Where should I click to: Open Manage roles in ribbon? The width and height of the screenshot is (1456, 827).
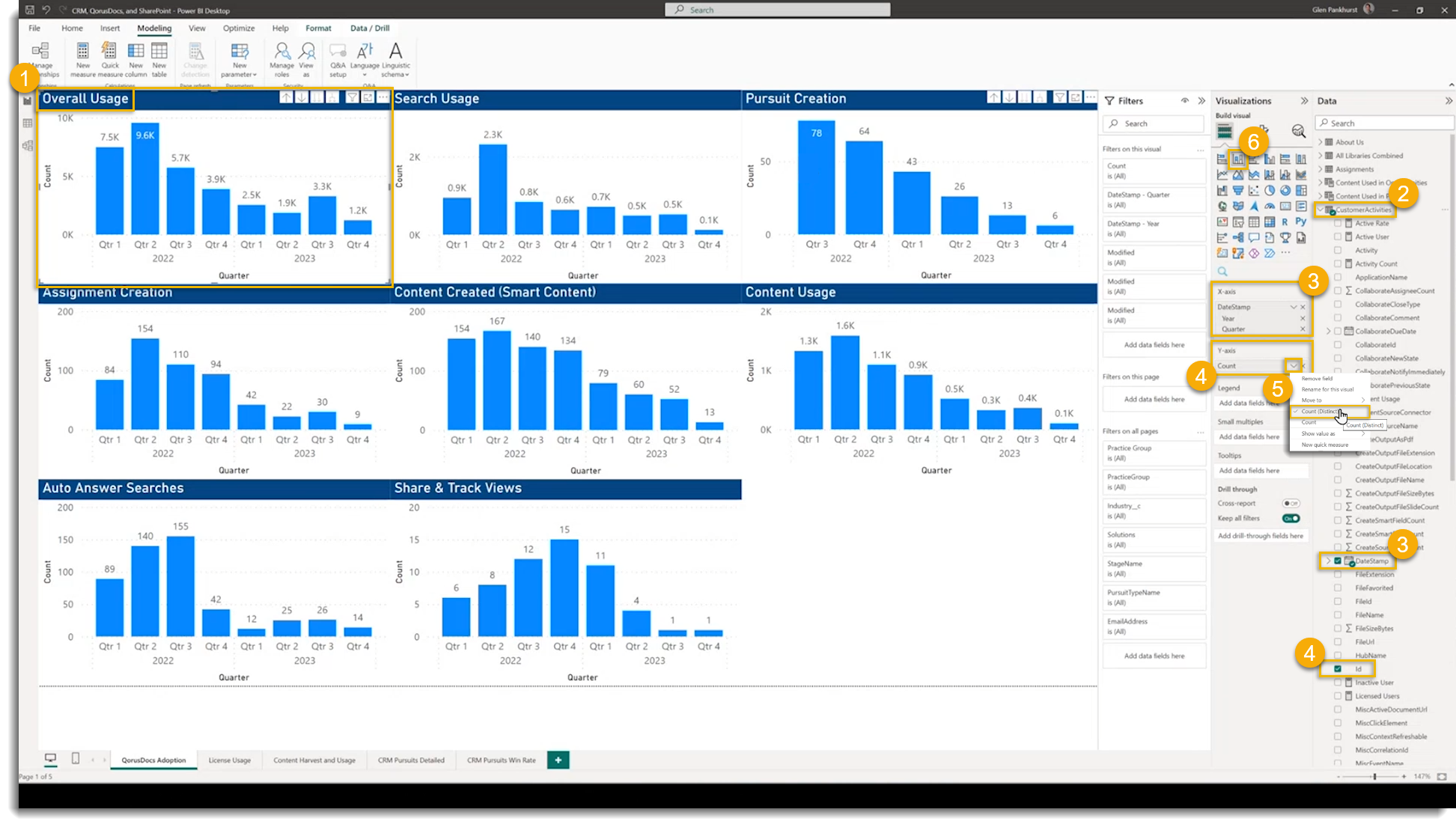(281, 58)
